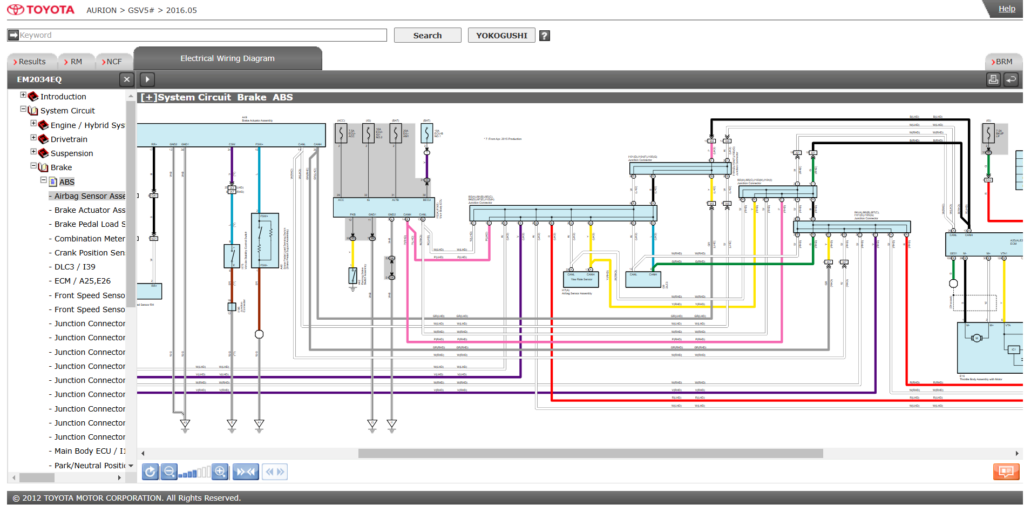The height and width of the screenshot is (505, 1024).
Task: Click in the Keyword search field
Action: 202,35
